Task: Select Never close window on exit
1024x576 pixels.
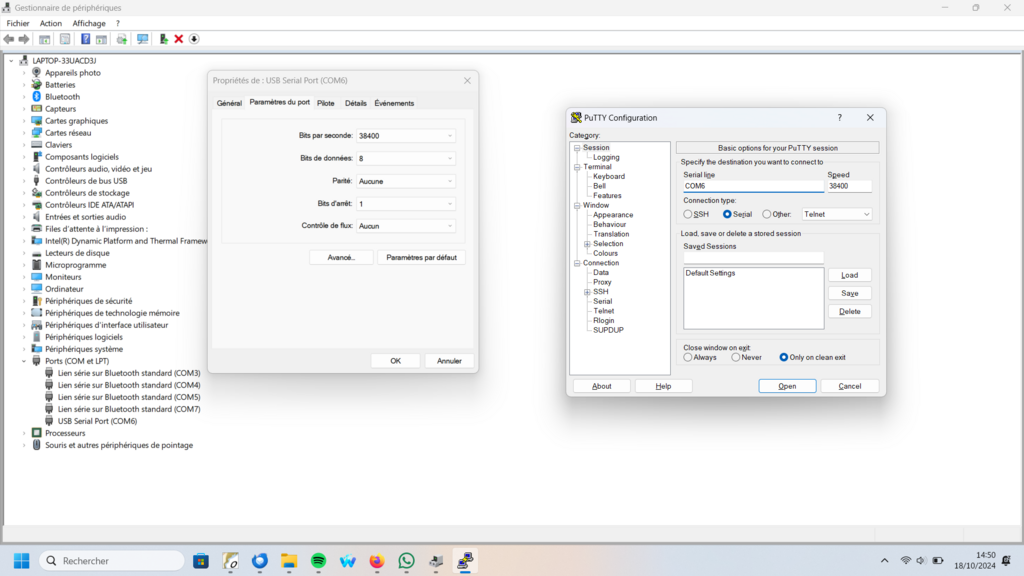Action: (736, 357)
